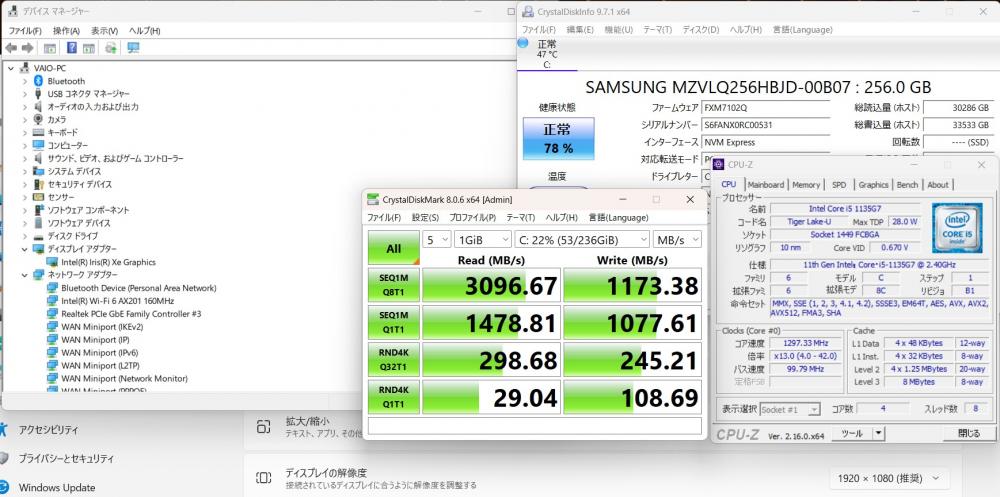1000x497 pixels.
Task: Select Realtek PCIe GbE Family Controller #3
Action: (x=131, y=313)
